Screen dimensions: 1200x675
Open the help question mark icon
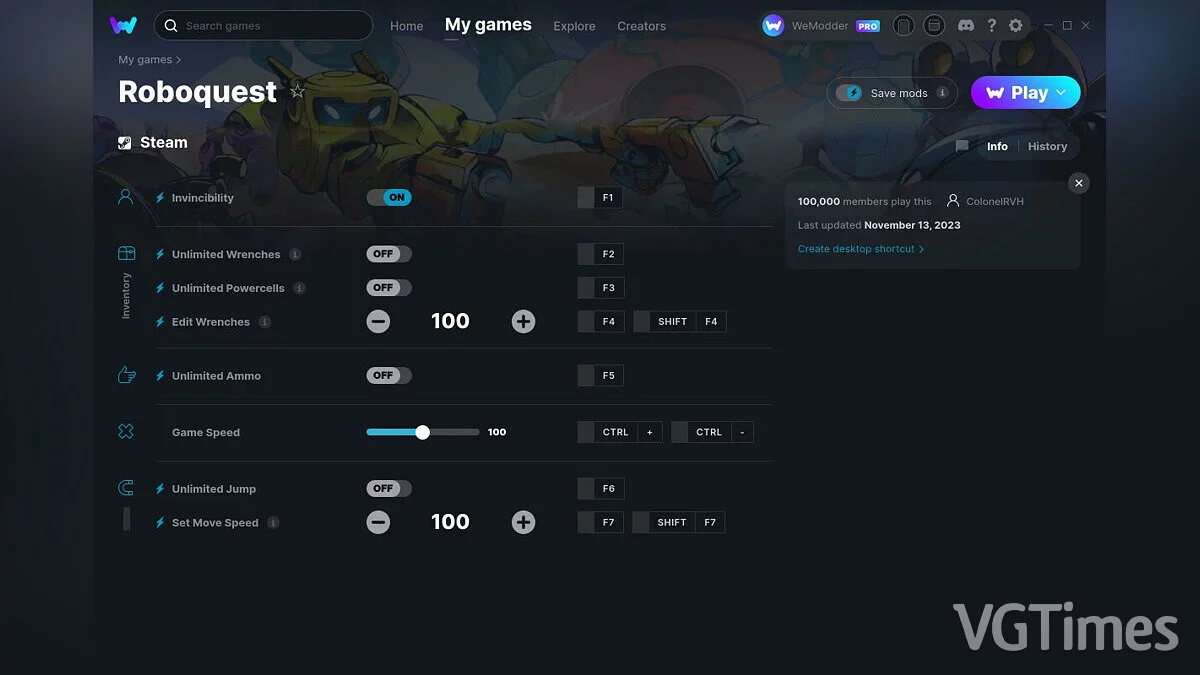tap(991, 26)
